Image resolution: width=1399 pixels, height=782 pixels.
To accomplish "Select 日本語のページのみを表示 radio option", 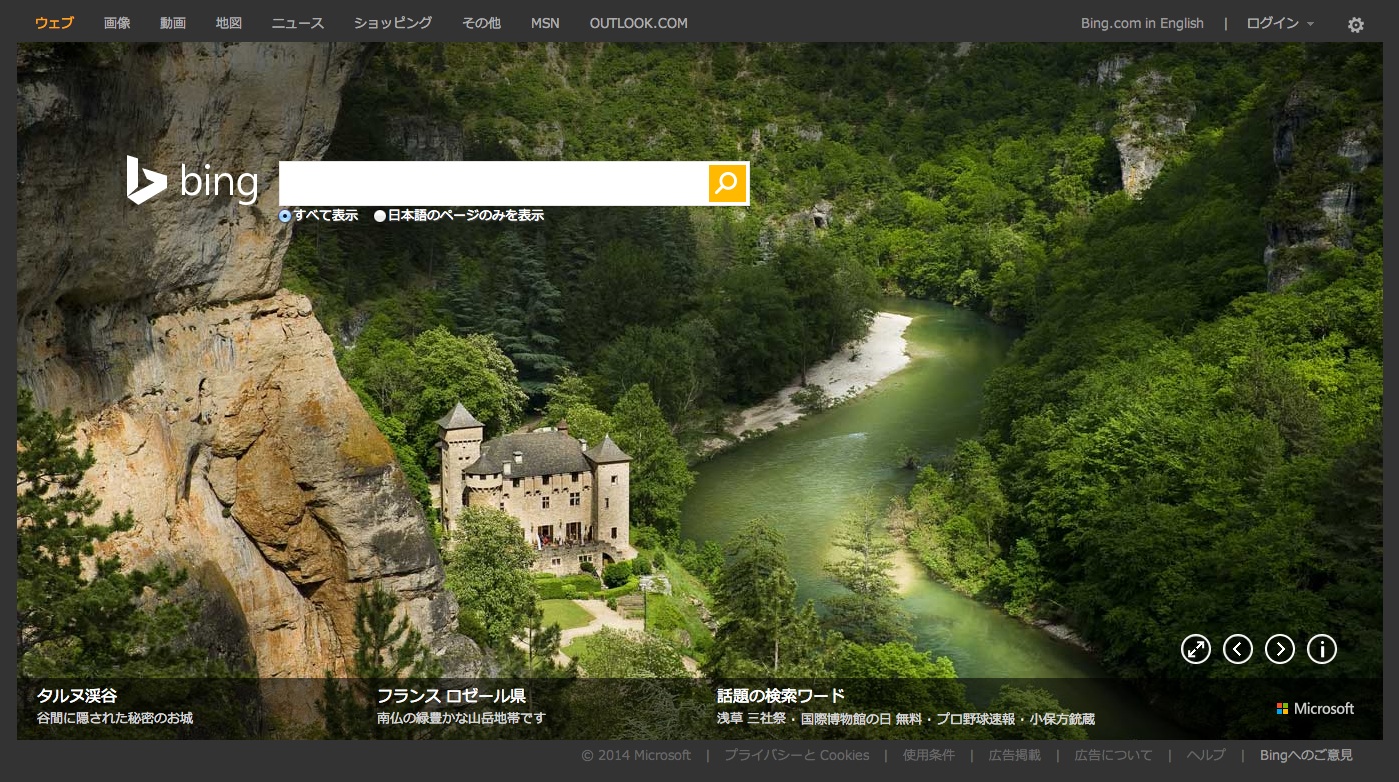I will pyautogui.click(x=380, y=216).
